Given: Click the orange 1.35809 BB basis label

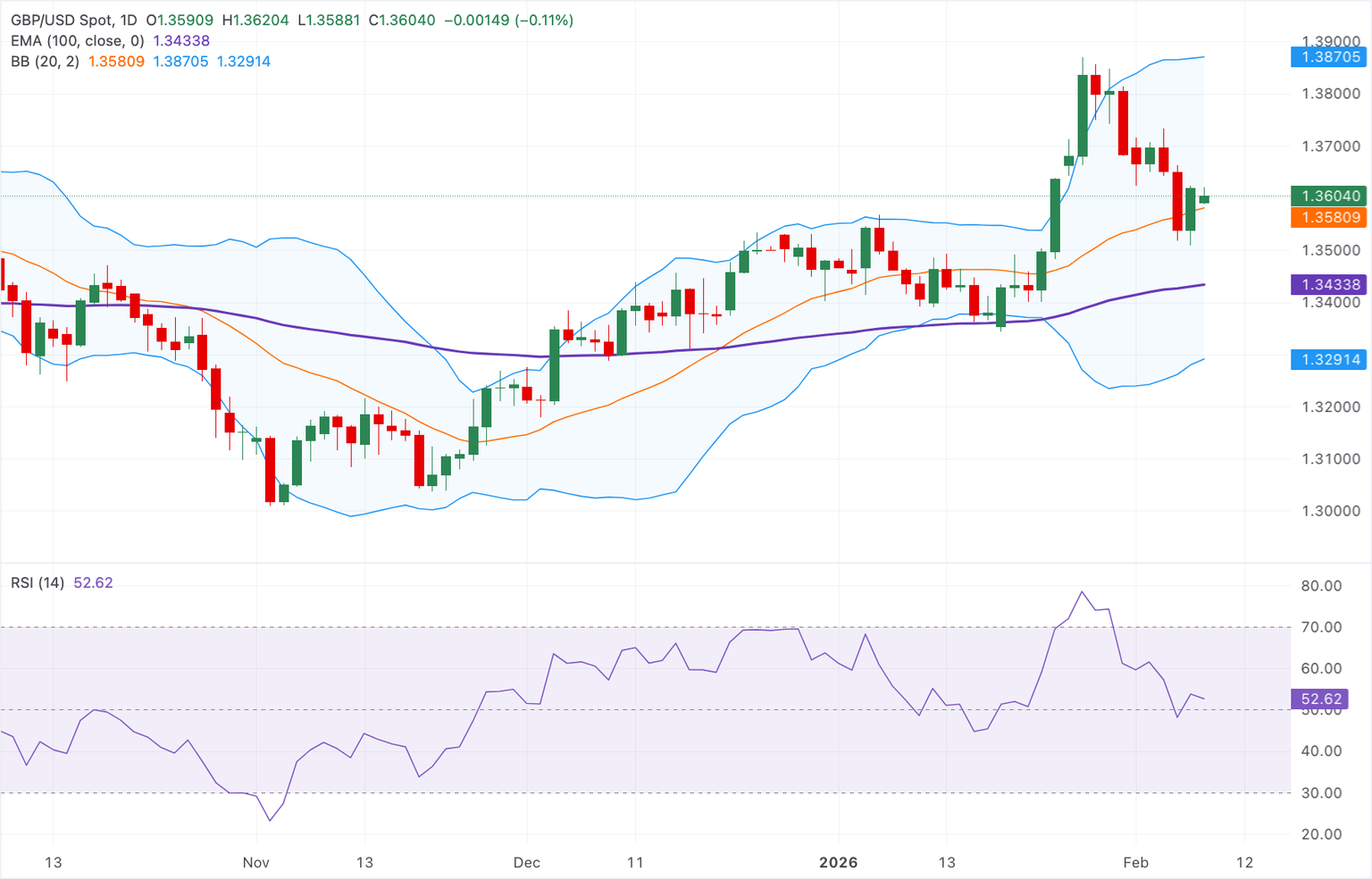Looking at the screenshot, I should coord(1326,217).
